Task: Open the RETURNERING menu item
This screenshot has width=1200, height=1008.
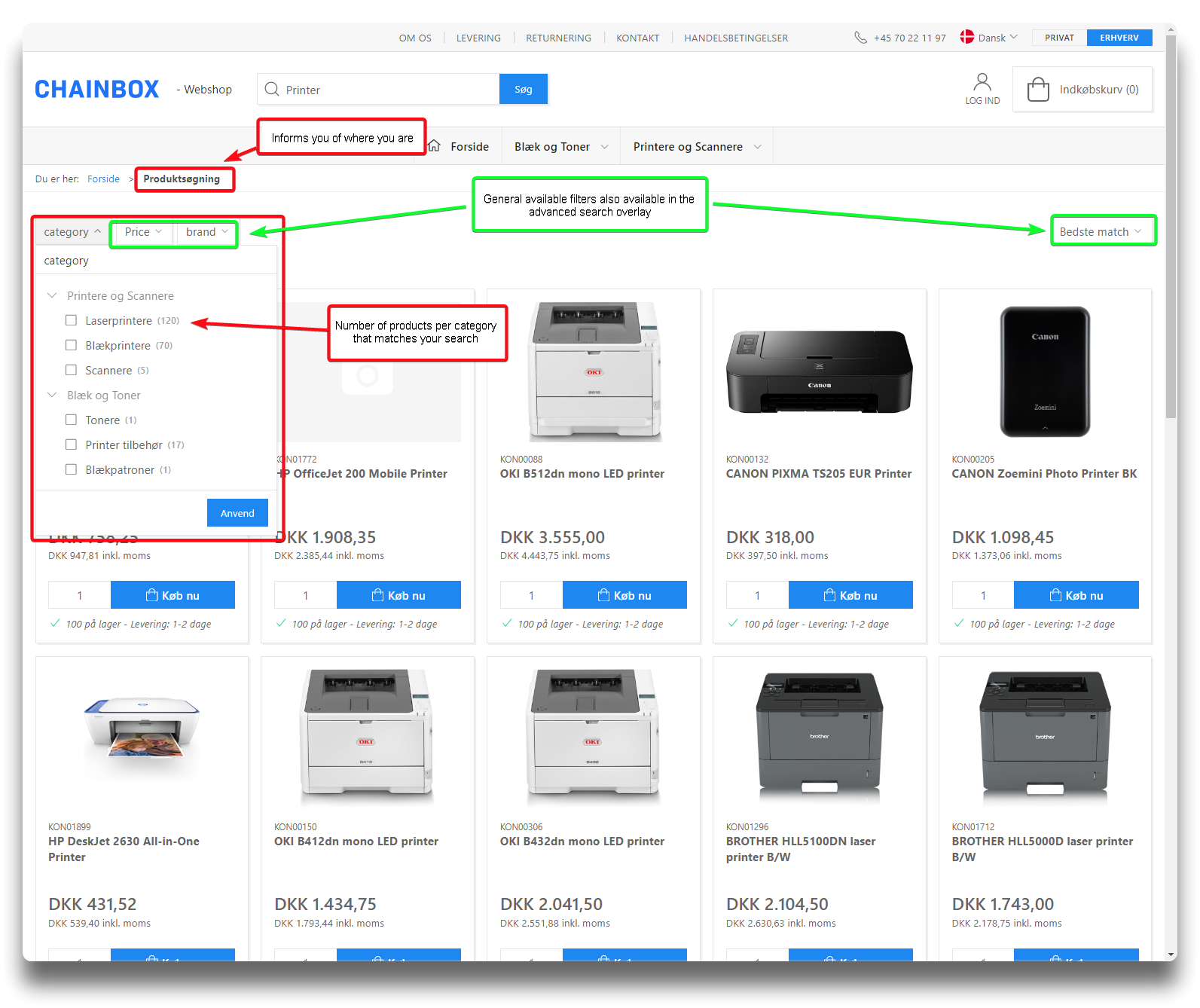Action: tap(558, 38)
